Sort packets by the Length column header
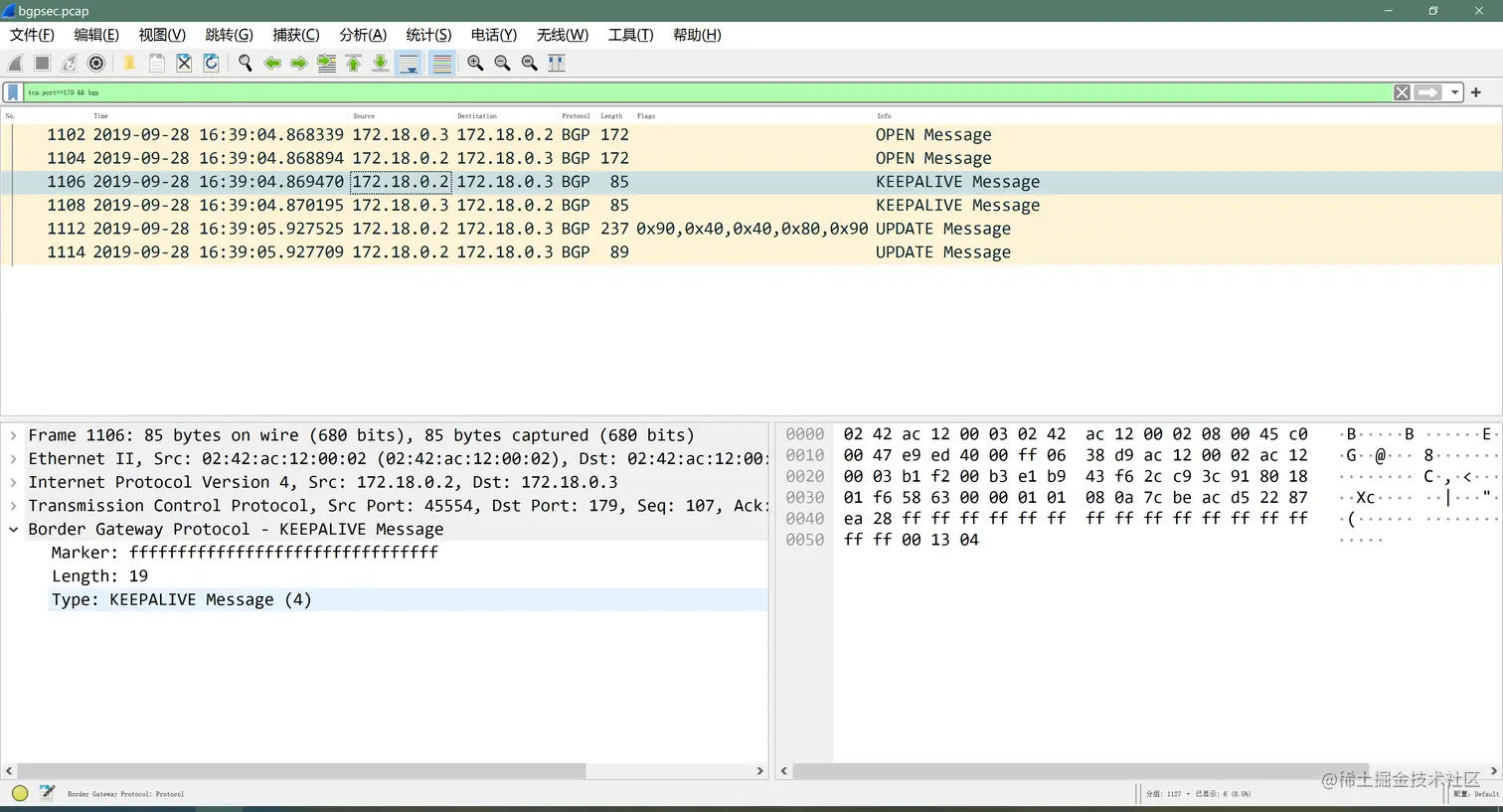 pyautogui.click(x=614, y=116)
